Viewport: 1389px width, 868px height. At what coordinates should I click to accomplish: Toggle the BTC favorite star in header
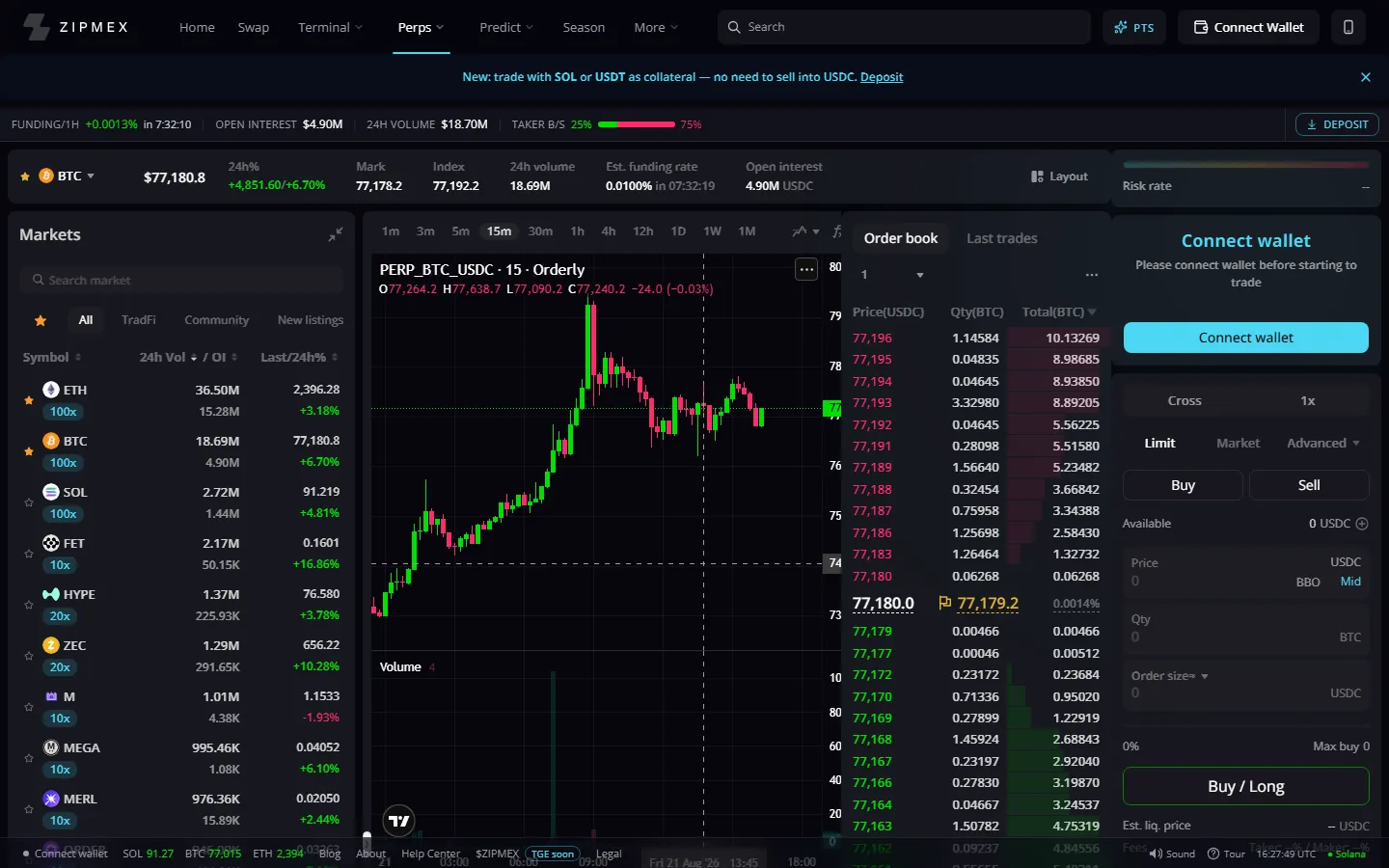(25, 176)
